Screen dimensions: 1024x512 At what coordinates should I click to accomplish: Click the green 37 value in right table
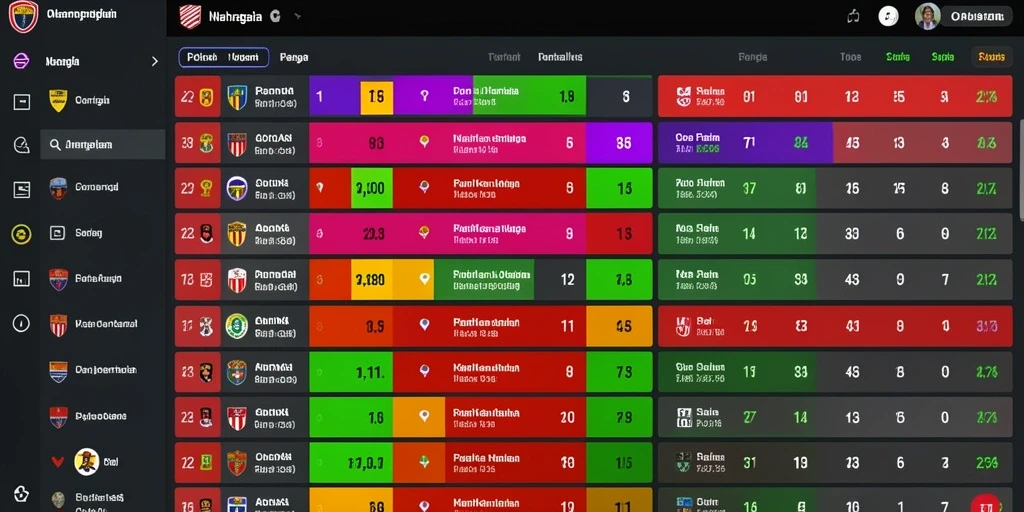point(749,188)
